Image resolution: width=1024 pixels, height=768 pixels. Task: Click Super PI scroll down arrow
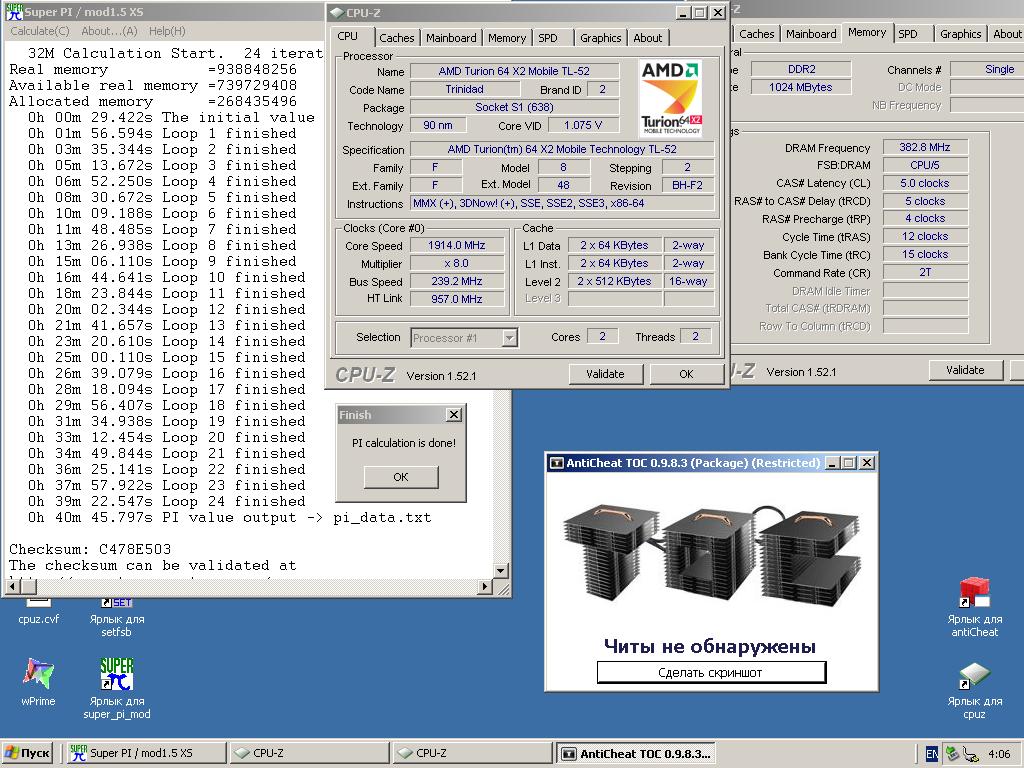pyautogui.click(x=501, y=571)
